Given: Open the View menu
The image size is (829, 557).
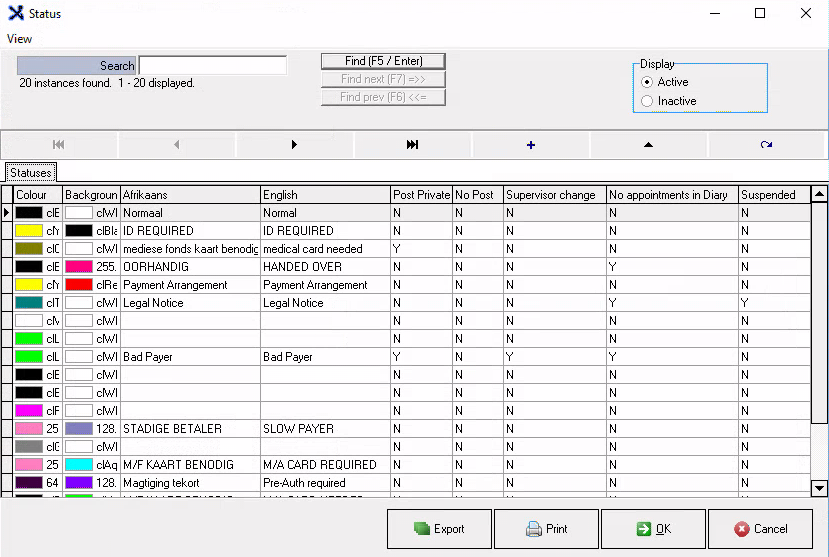Looking at the screenshot, I should pyautogui.click(x=19, y=39).
